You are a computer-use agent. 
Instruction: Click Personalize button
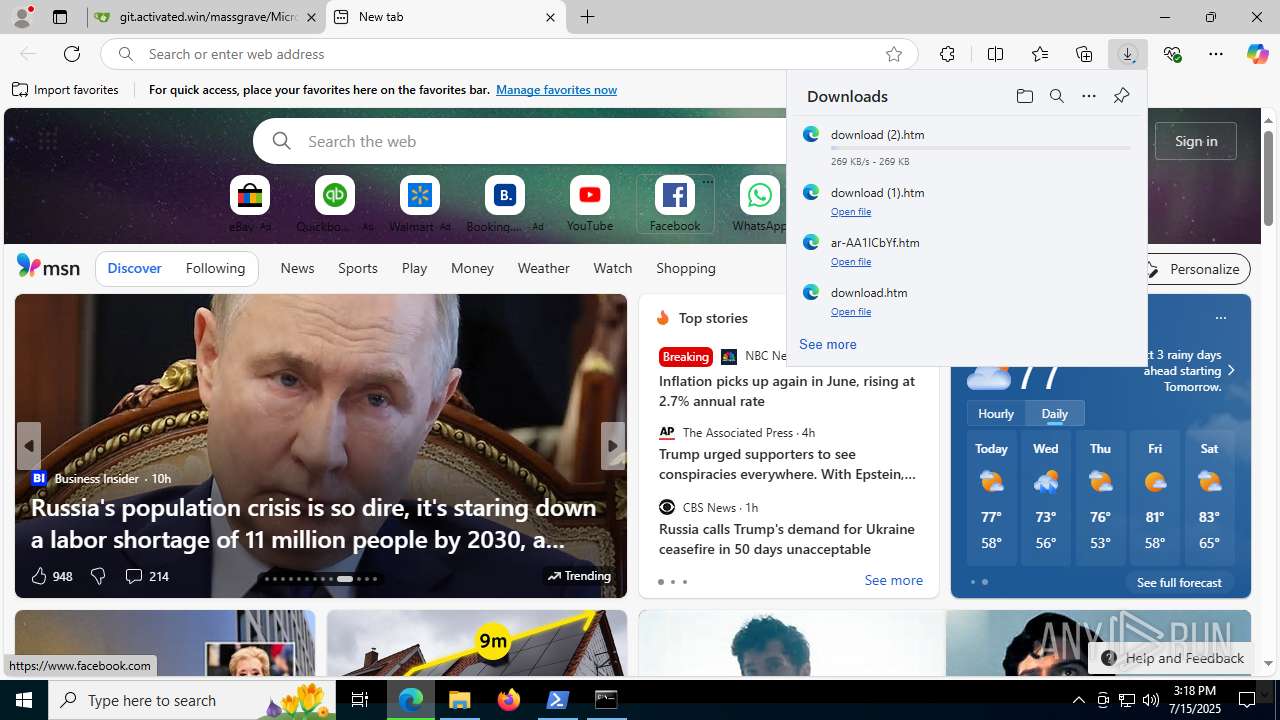click(x=1194, y=269)
